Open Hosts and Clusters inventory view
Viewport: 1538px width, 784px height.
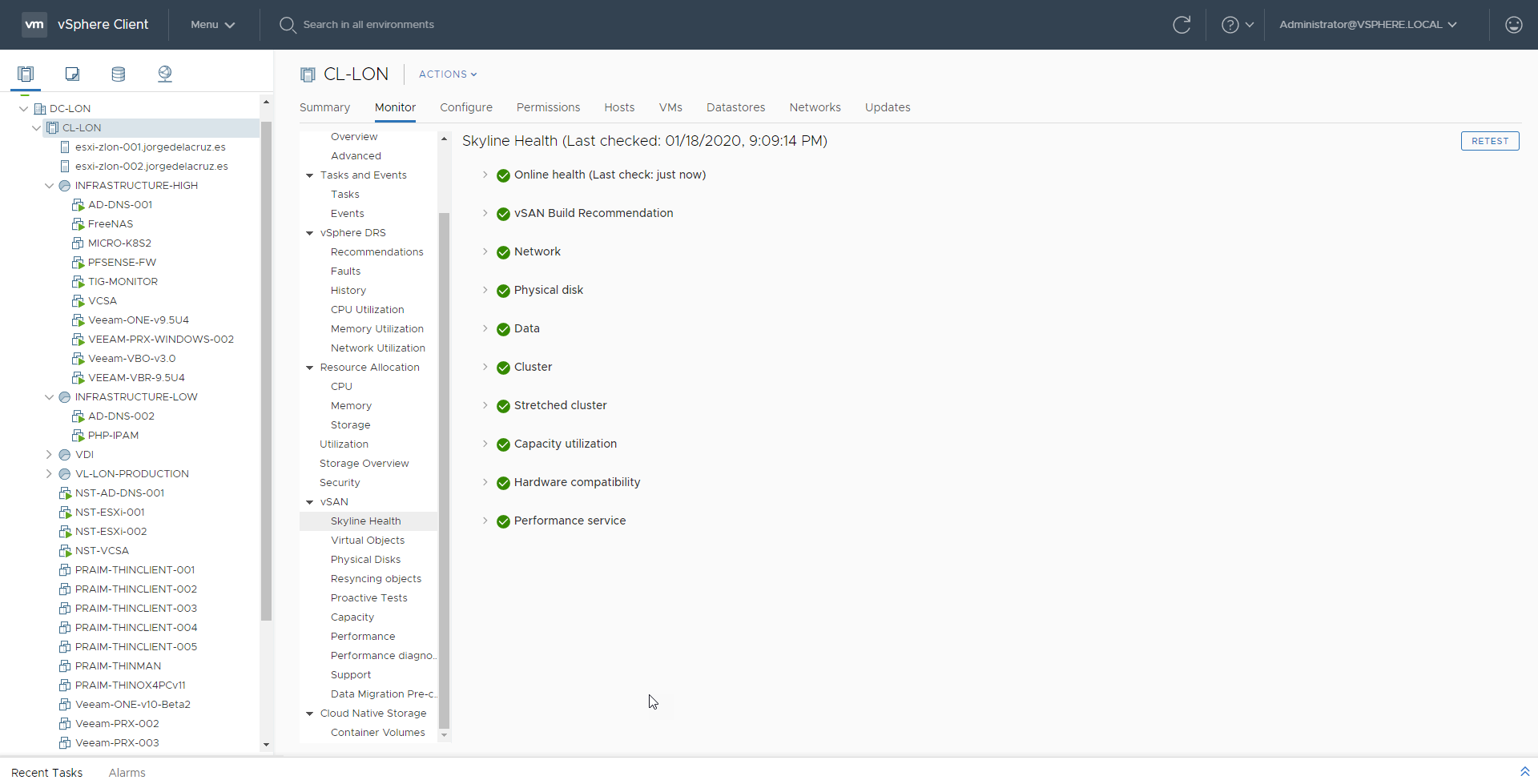pos(26,74)
